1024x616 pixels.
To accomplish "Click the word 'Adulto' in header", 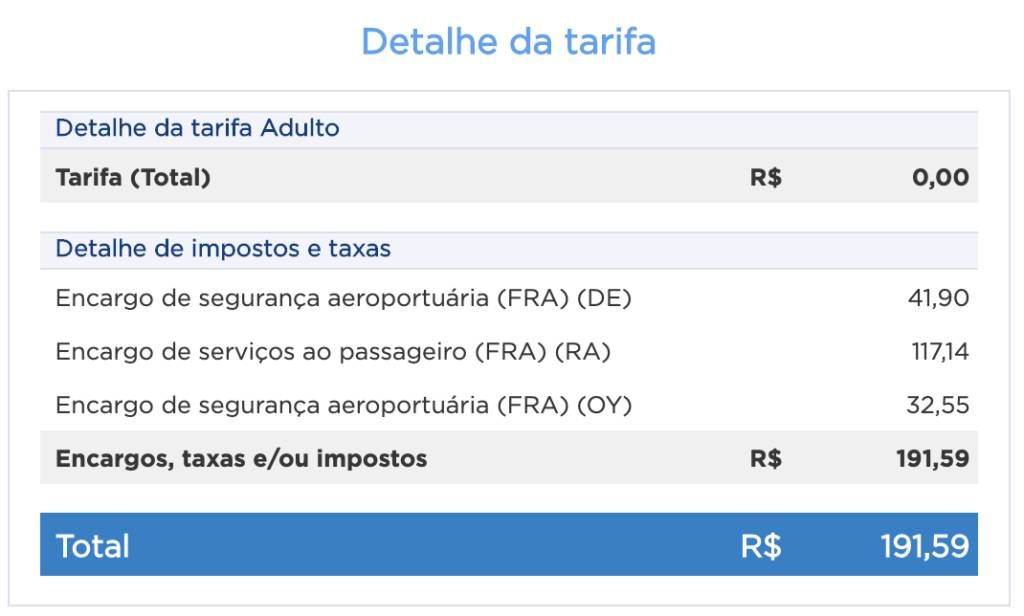I will coord(300,128).
